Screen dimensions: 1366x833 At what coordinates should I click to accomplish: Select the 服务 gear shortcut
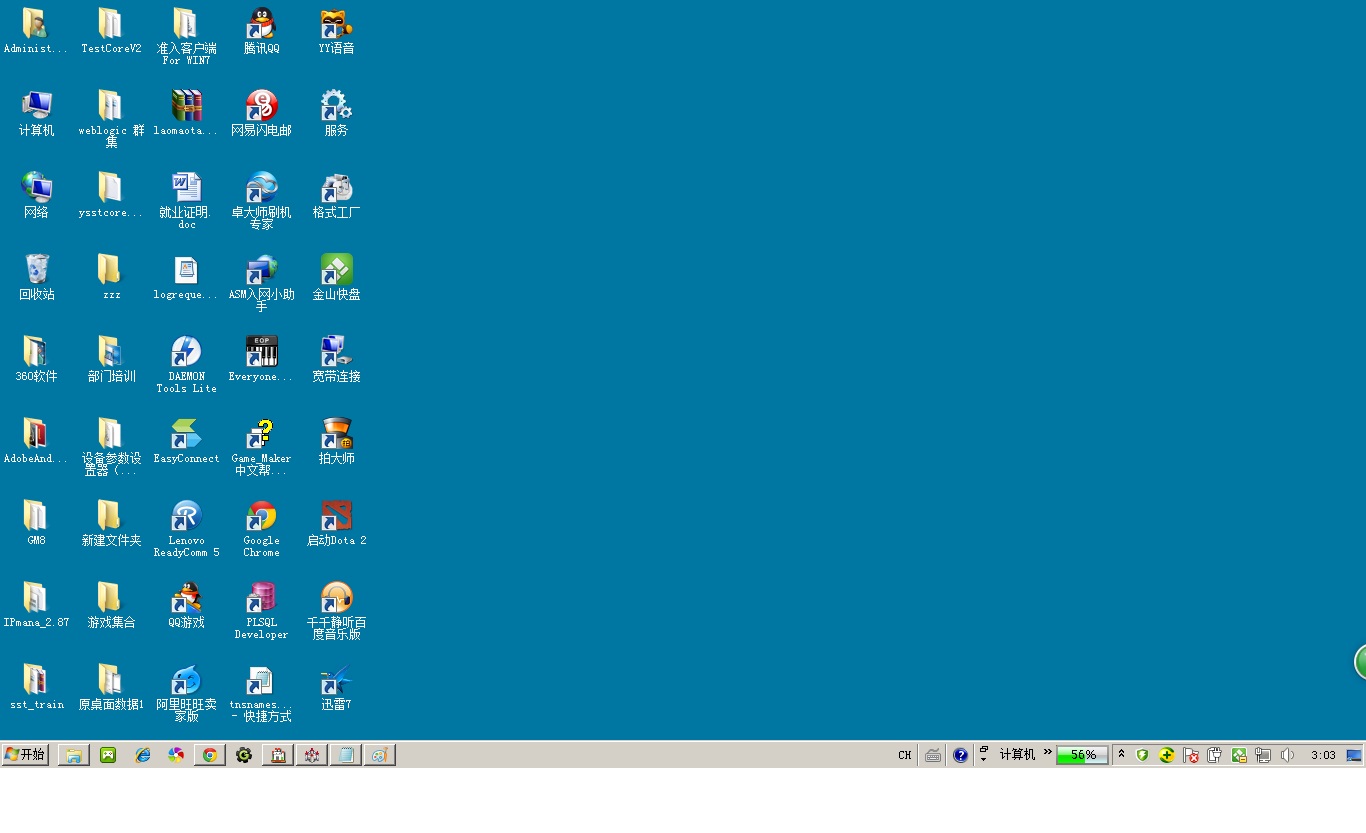(336, 113)
